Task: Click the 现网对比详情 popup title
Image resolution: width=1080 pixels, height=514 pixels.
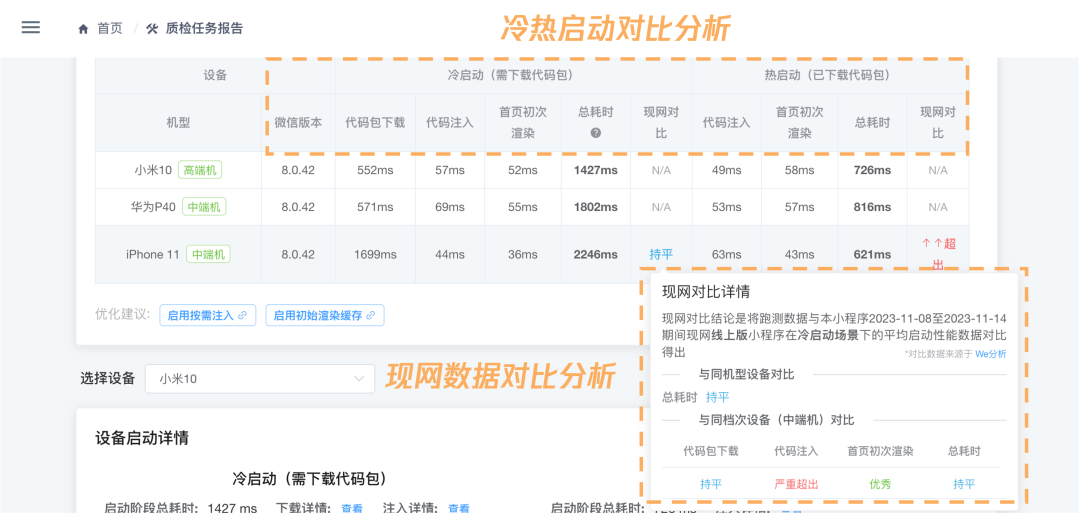Action: (x=705, y=292)
